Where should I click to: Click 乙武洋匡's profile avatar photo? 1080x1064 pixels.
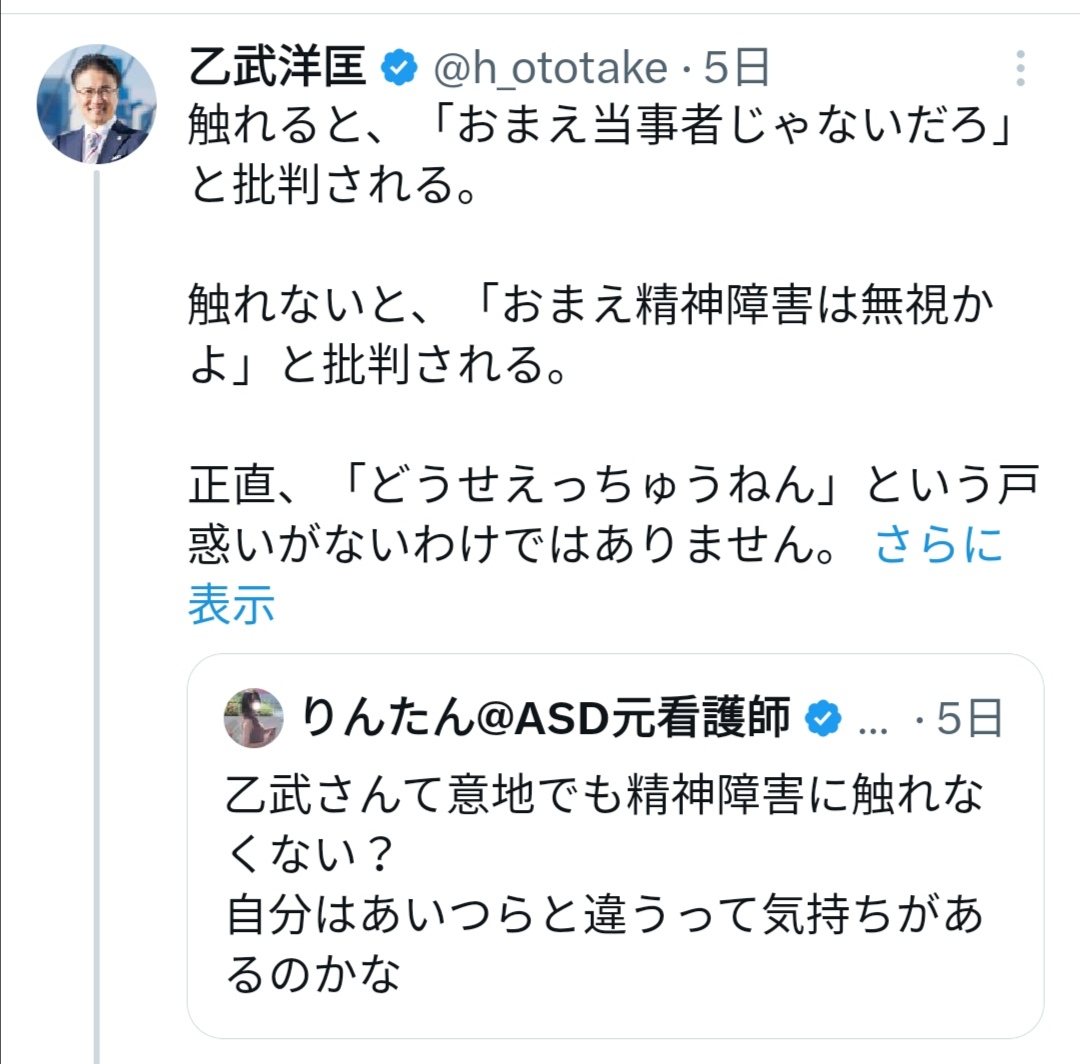coord(96,104)
